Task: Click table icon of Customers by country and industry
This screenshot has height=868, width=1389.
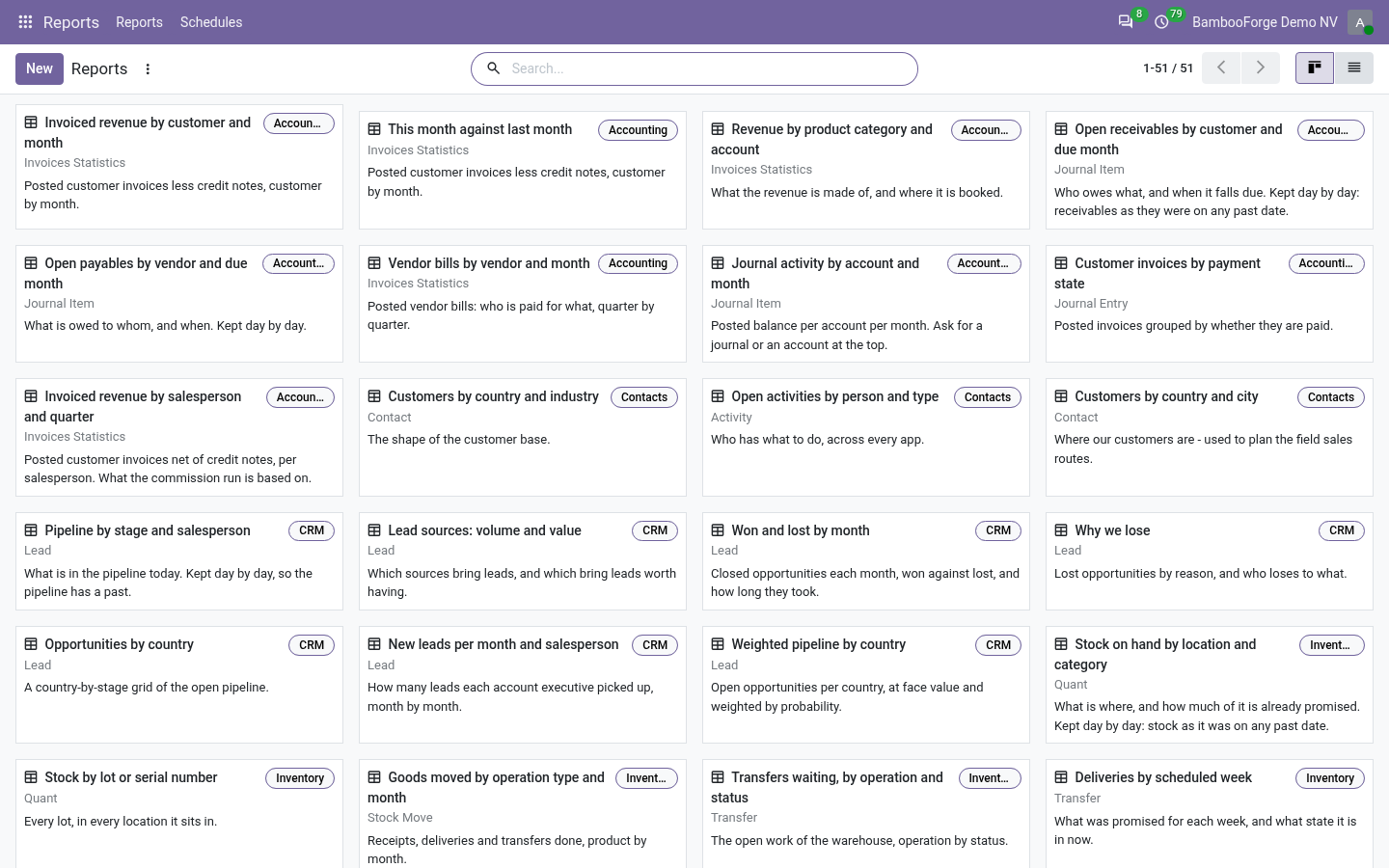Action: coord(374,396)
